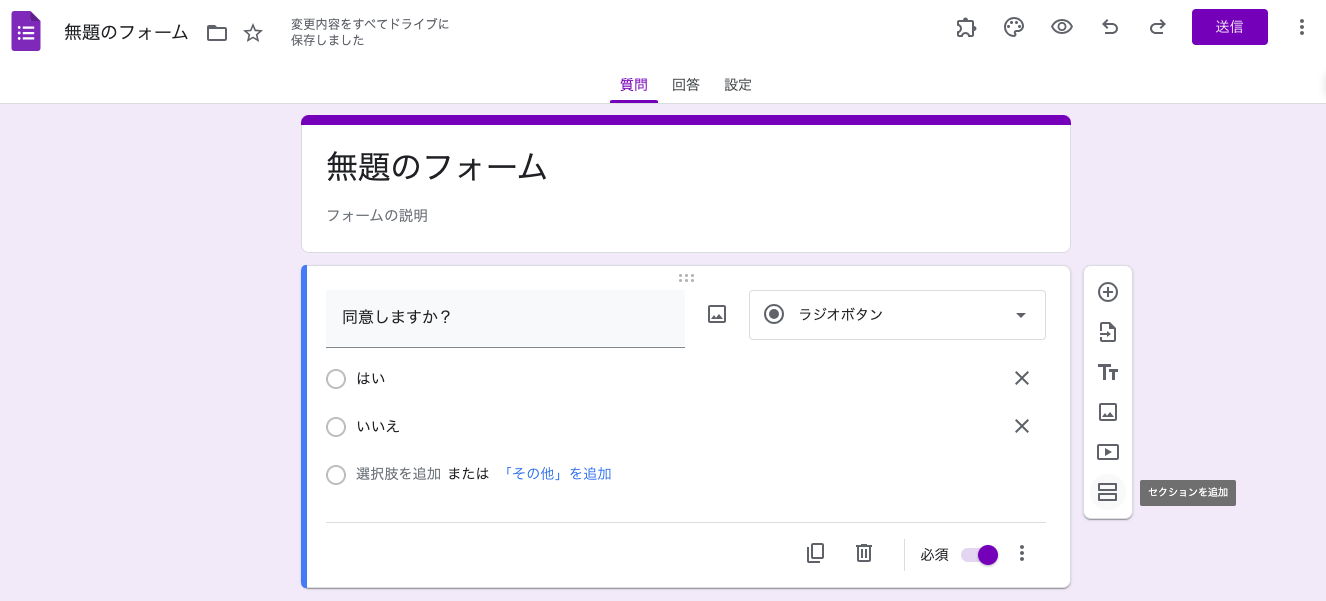Switch to the 回答 tab
Screen dimensions: 1326x601
(x=686, y=85)
